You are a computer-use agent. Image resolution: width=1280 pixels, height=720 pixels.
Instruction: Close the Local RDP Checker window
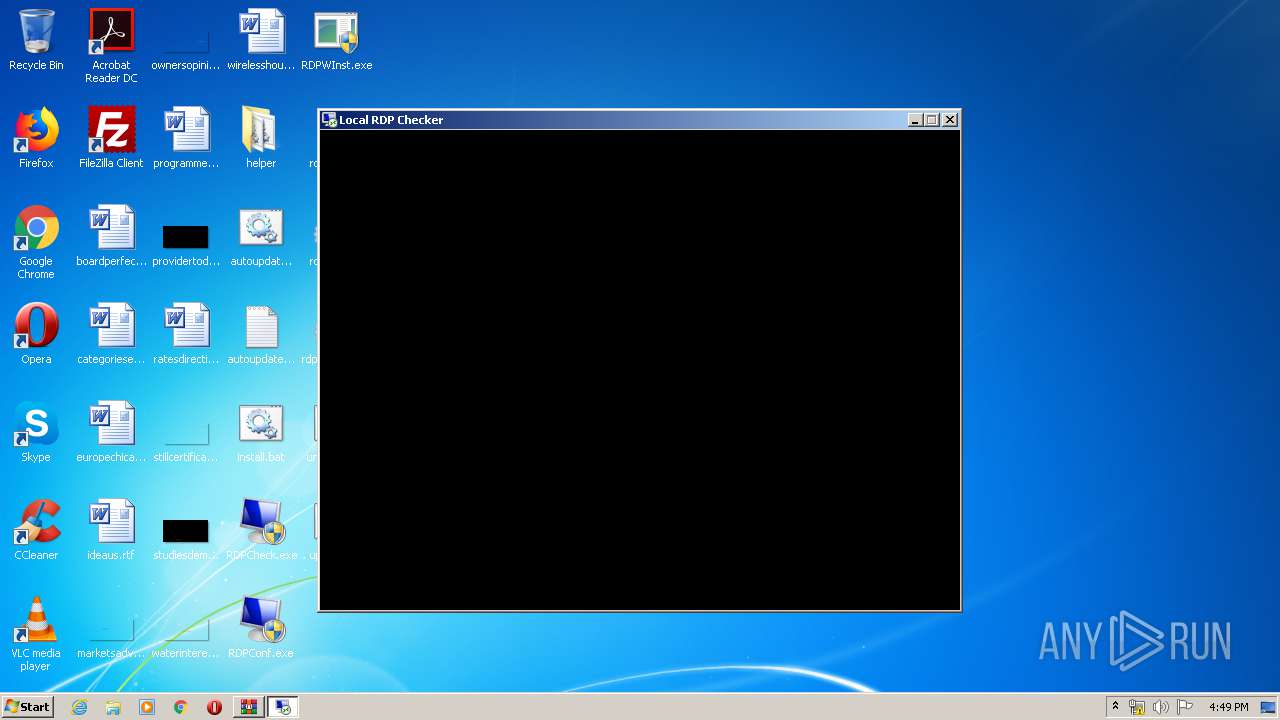950,120
